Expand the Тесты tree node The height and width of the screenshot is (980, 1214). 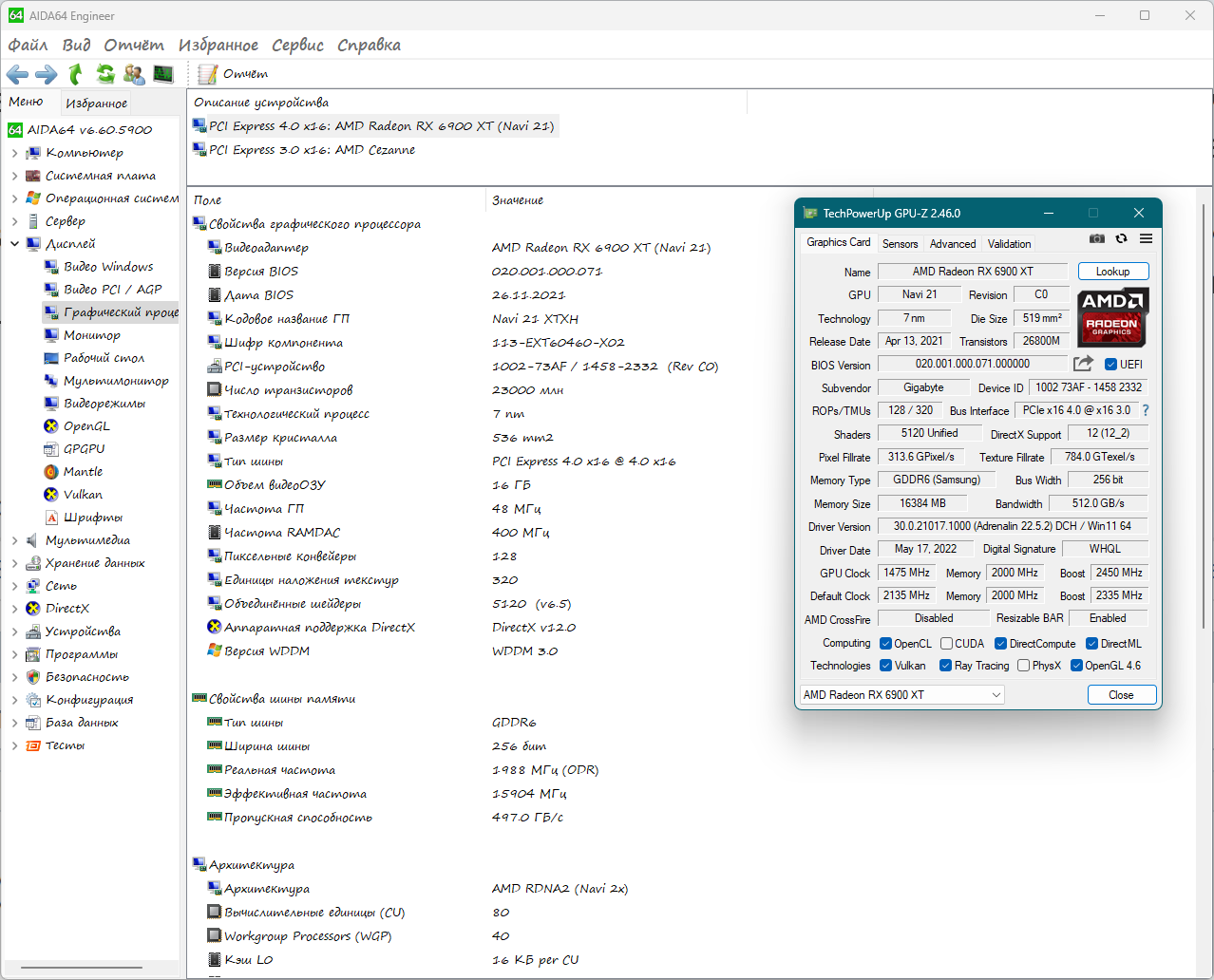point(14,745)
